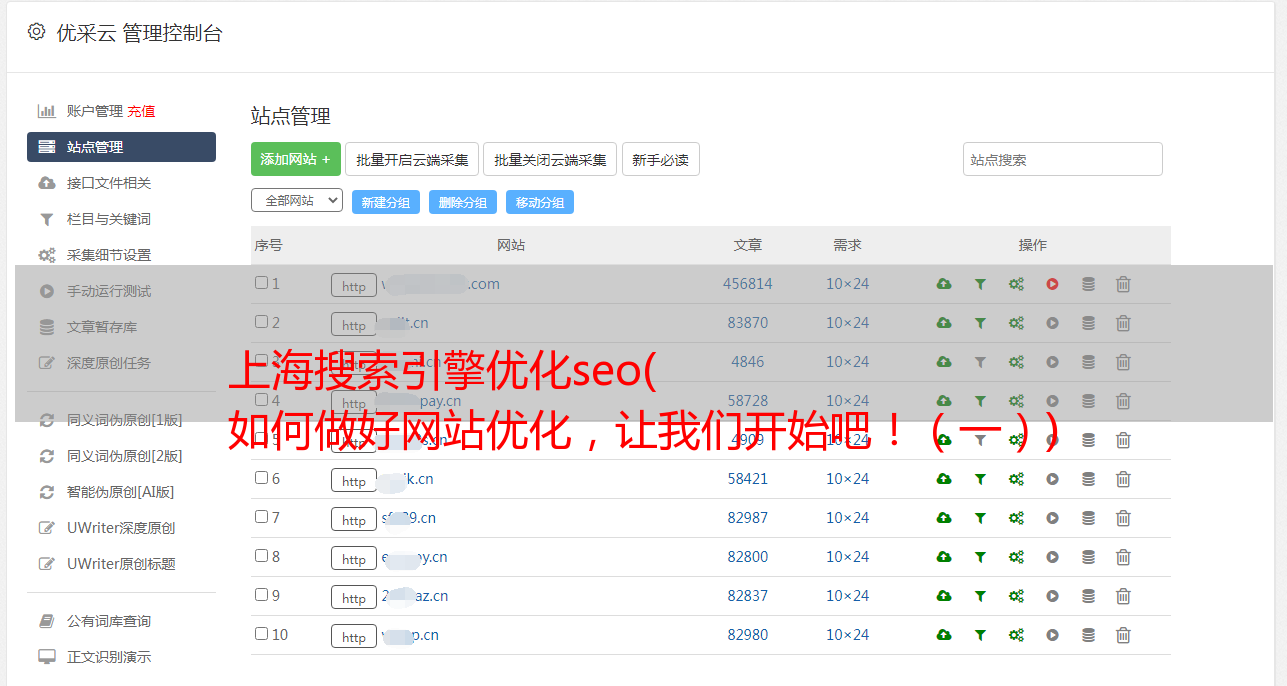Open the 全部网站 group dropdown
Viewport: 1287px width, 686px height.
point(297,200)
